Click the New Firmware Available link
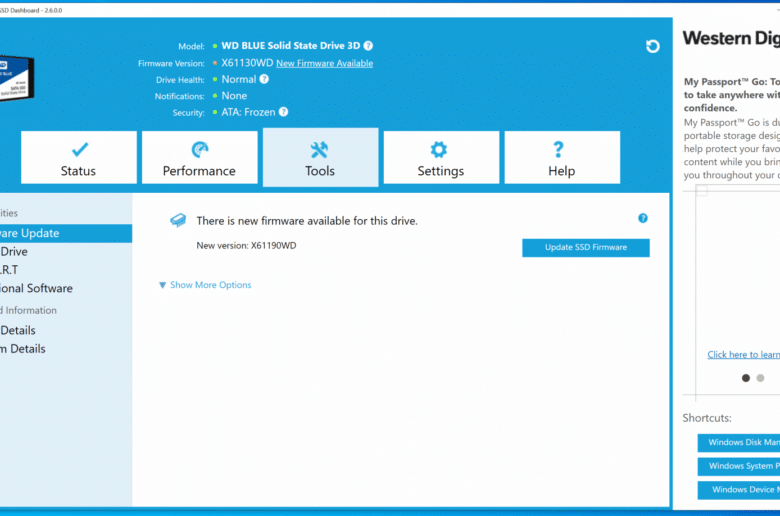Image resolution: width=780 pixels, height=516 pixels. point(324,63)
